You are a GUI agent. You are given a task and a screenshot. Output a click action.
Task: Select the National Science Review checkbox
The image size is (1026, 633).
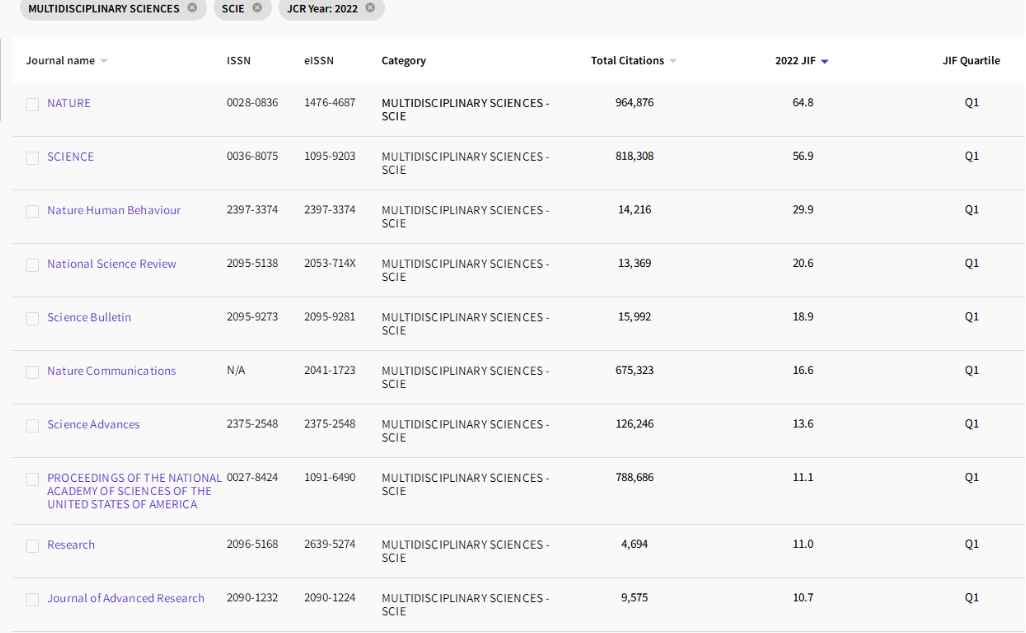(x=33, y=265)
